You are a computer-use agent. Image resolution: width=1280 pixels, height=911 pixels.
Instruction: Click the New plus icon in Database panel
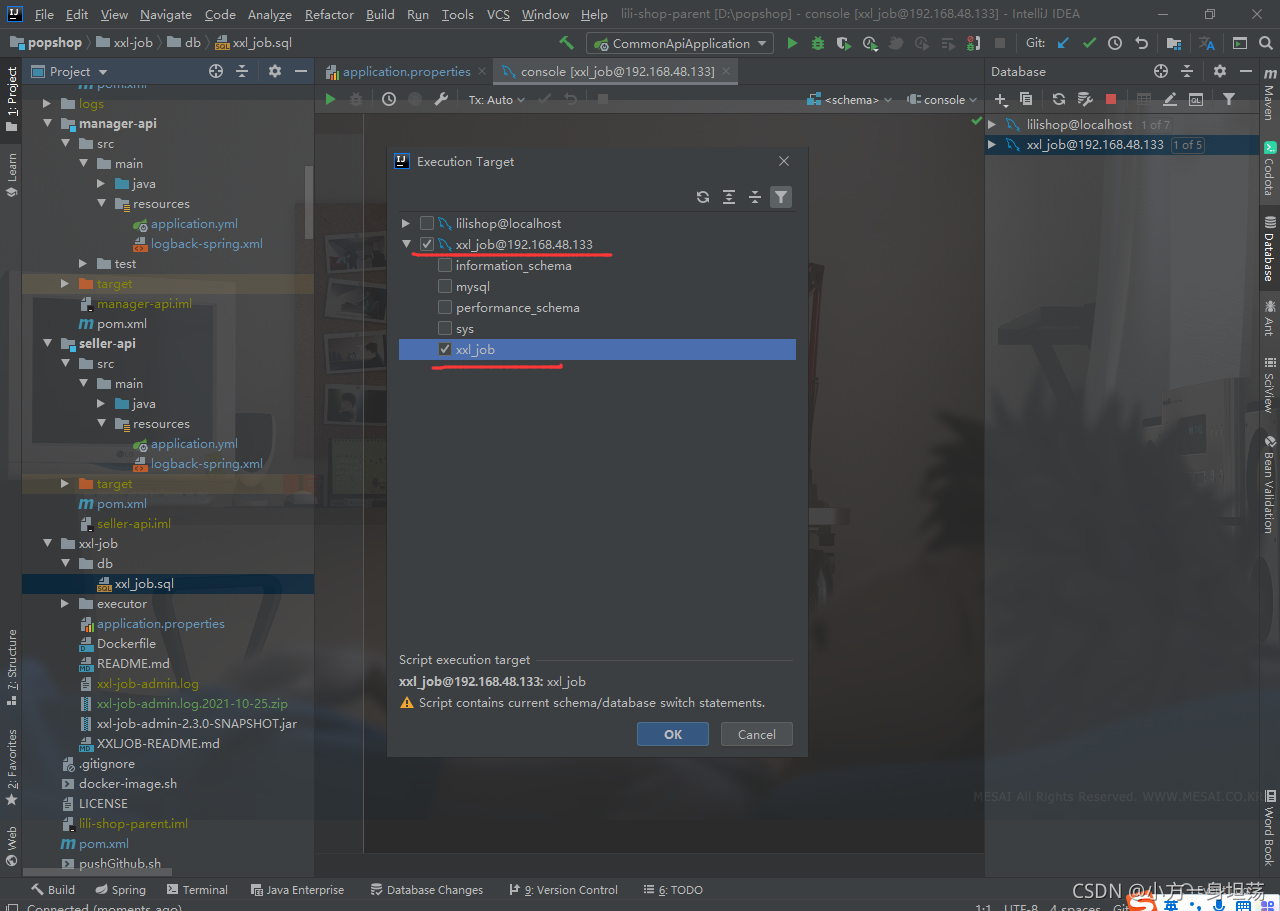1000,99
